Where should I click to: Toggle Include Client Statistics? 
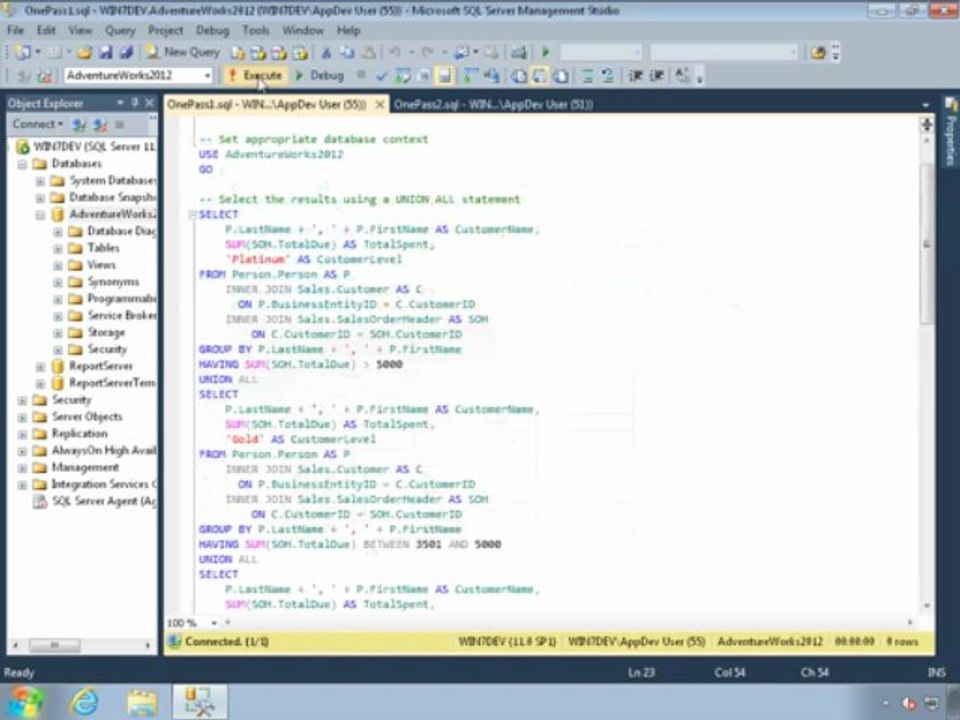coord(491,76)
